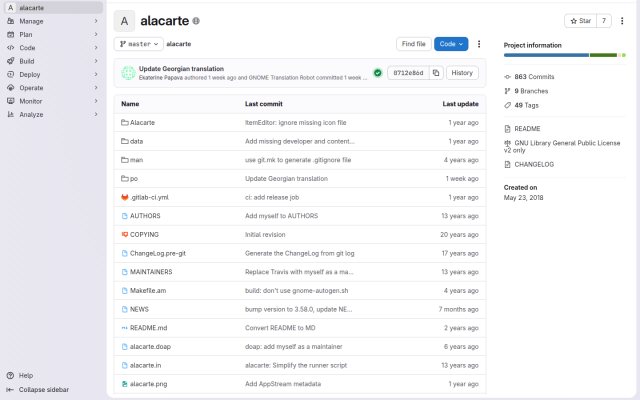
Task: Click the man folder icon
Action: tap(124, 160)
